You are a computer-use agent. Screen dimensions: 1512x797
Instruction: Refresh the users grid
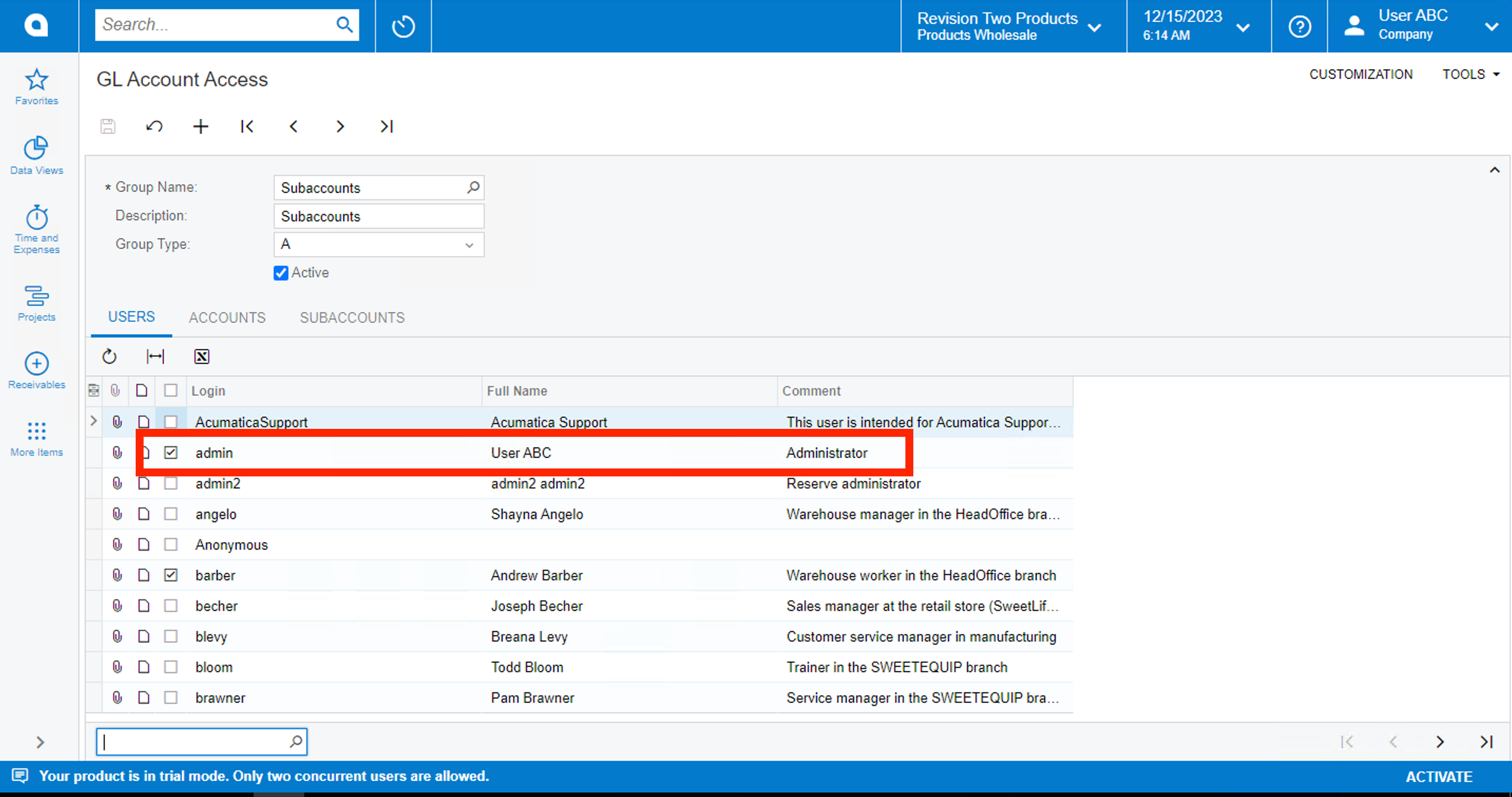[x=109, y=357]
